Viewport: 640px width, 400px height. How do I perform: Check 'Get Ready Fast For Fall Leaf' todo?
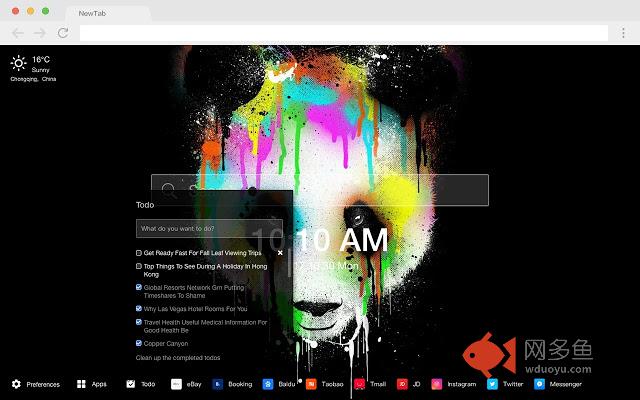click(x=139, y=253)
